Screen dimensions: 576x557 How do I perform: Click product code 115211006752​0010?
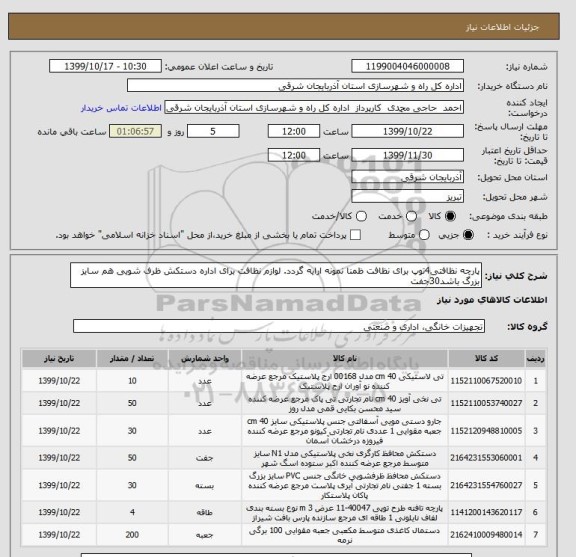(486, 381)
